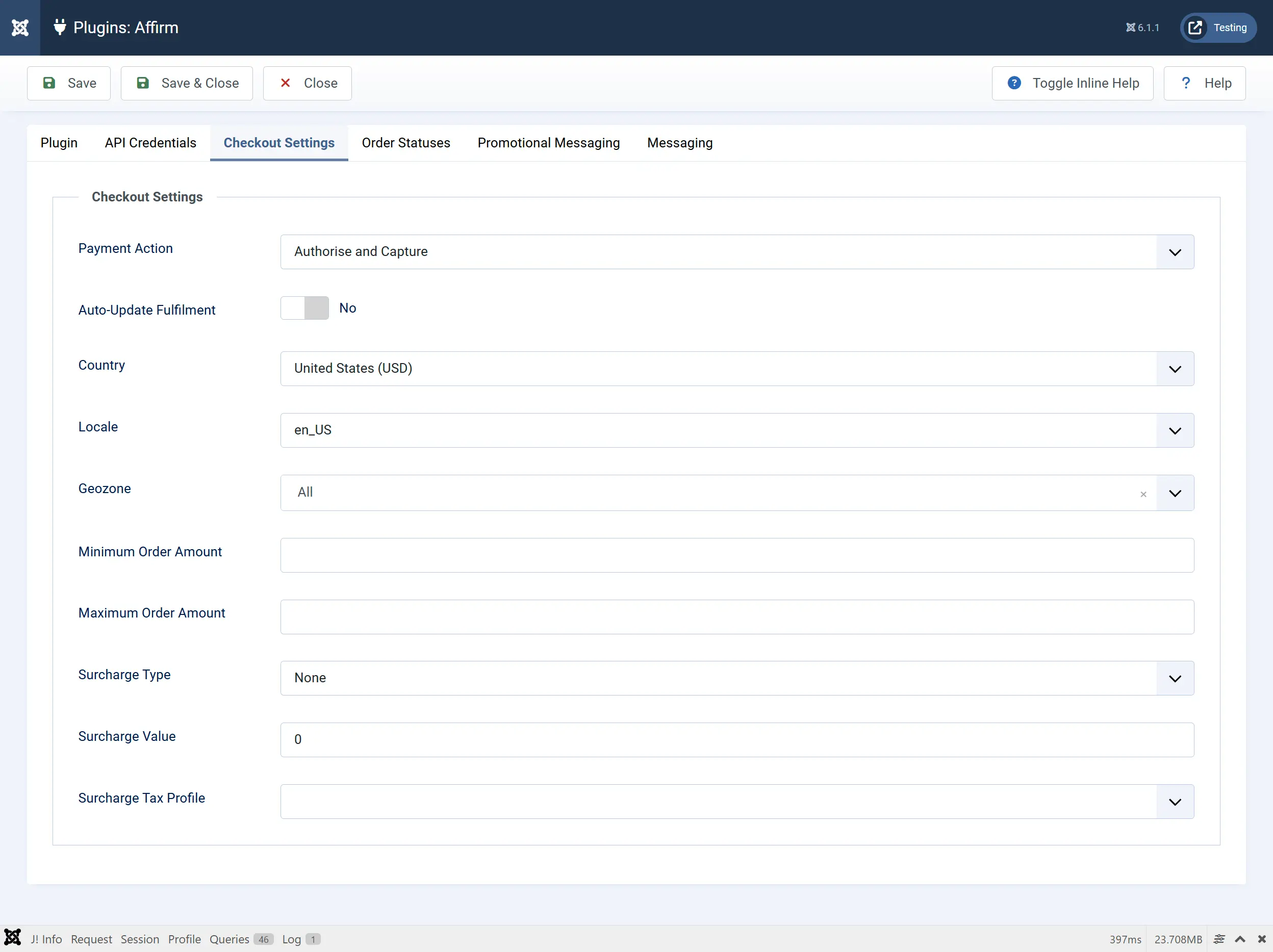Expand the Country dropdown

pyautogui.click(x=737, y=369)
